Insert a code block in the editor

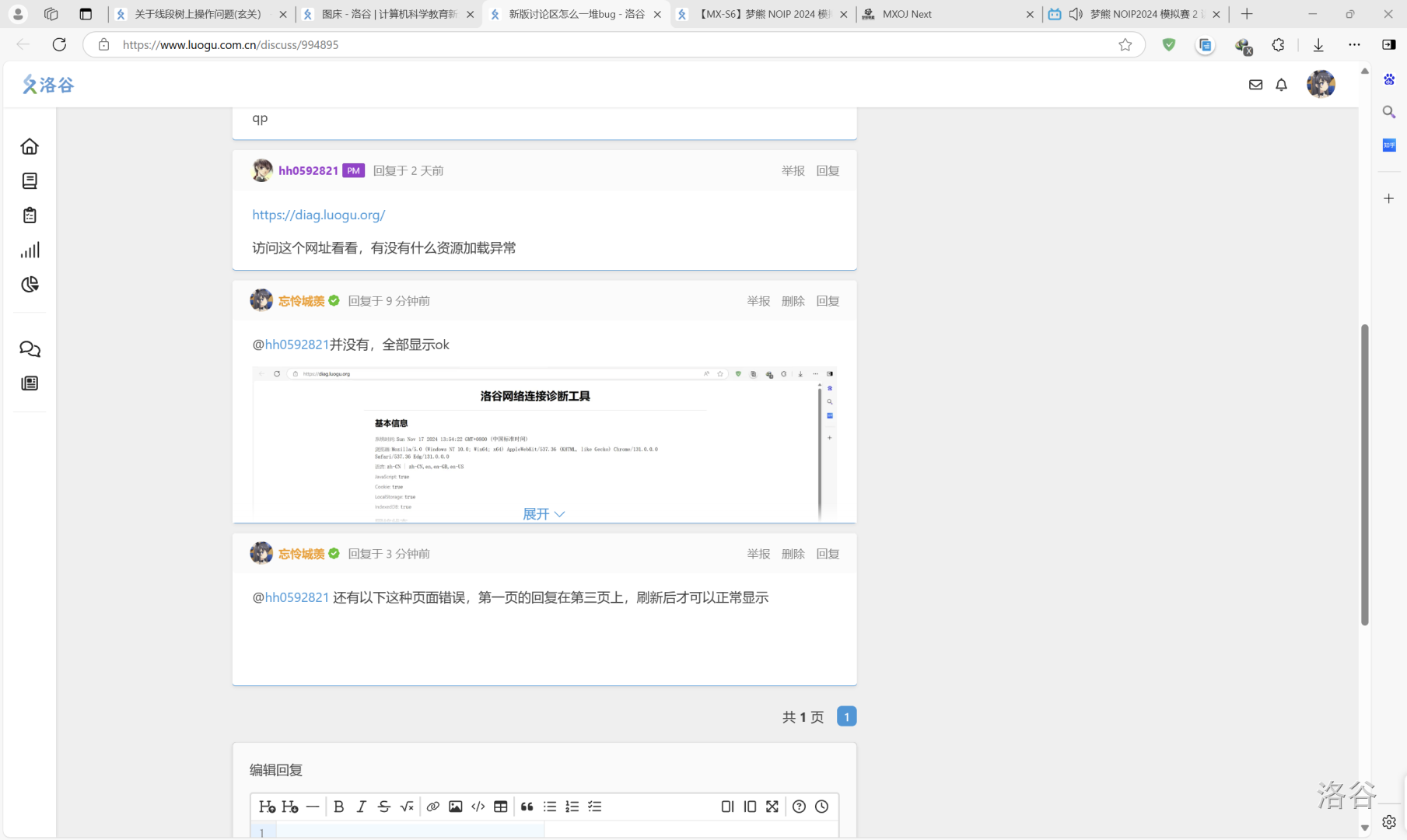coord(478,807)
